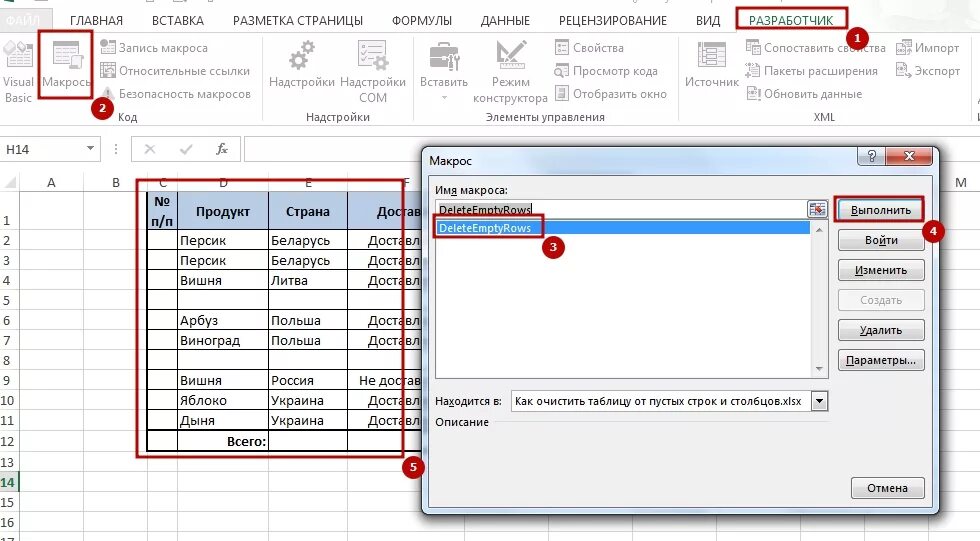Click Отобразить окно

(611, 94)
